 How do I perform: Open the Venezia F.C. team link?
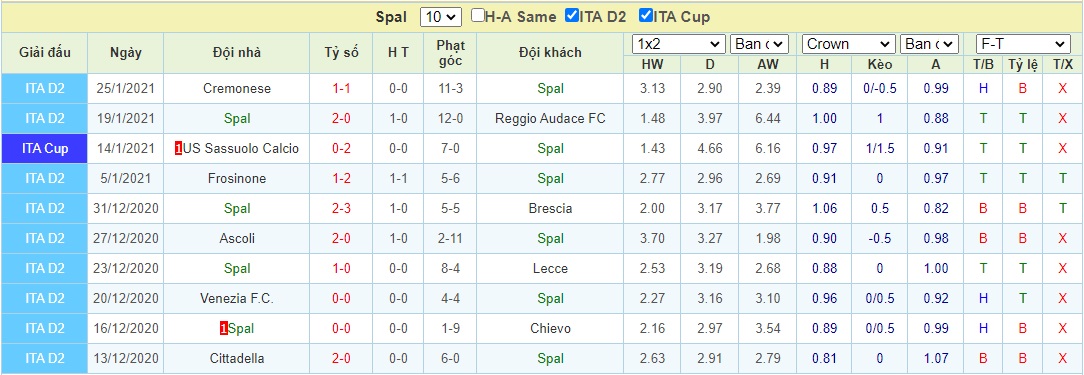(237, 298)
